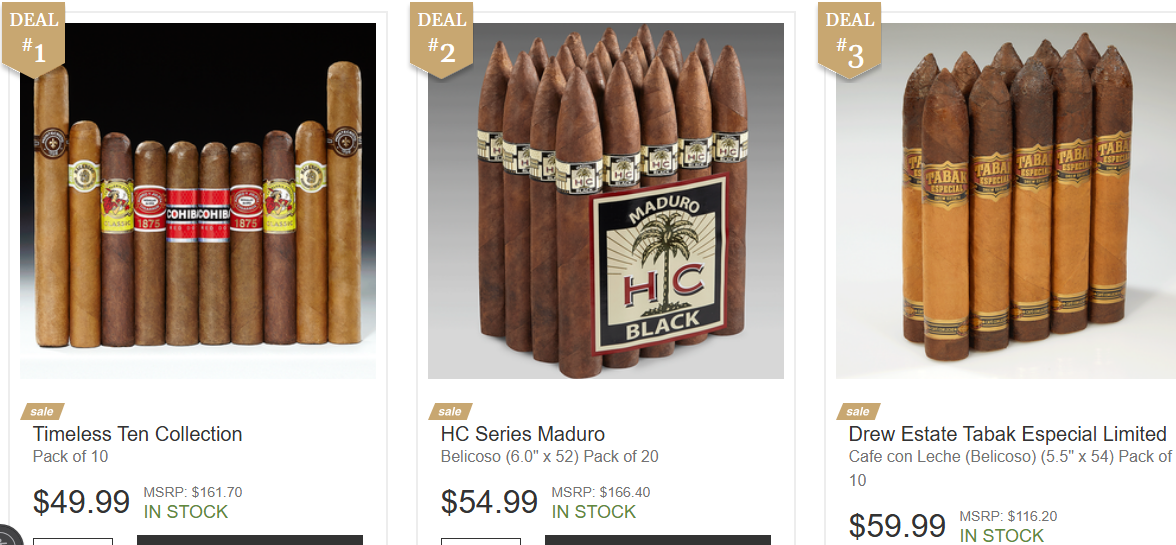
Task: Click the Deal #1 ribbon badge
Action: click(x=34, y=37)
